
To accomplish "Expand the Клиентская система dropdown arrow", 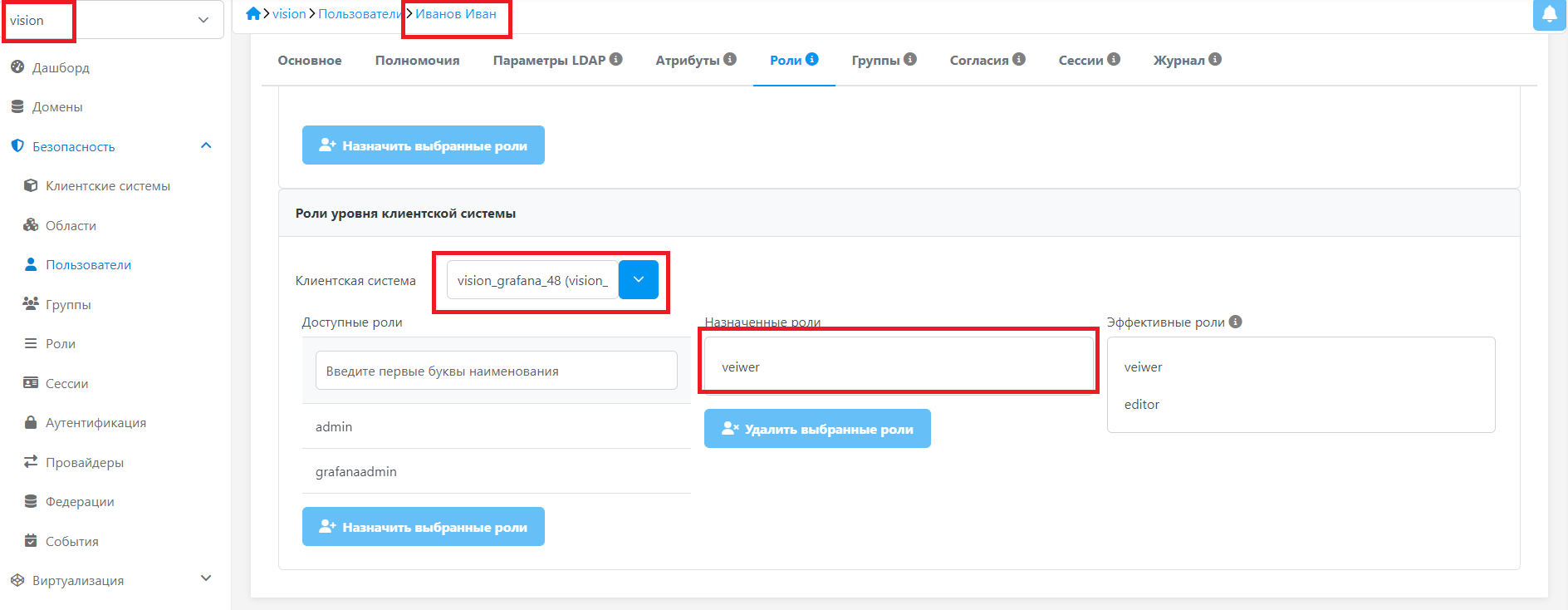I will 638,280.
